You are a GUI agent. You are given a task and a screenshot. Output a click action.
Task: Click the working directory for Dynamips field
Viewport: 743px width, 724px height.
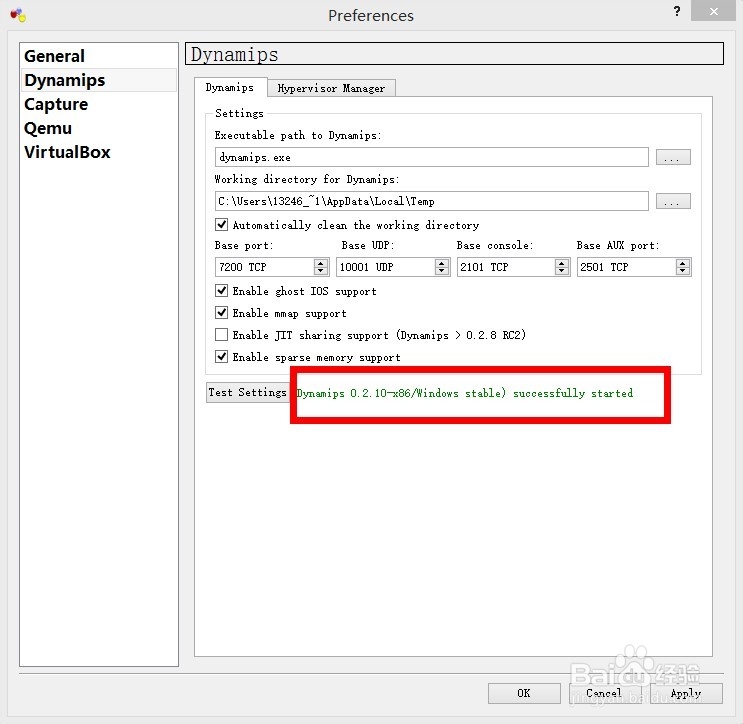[431, 201]
